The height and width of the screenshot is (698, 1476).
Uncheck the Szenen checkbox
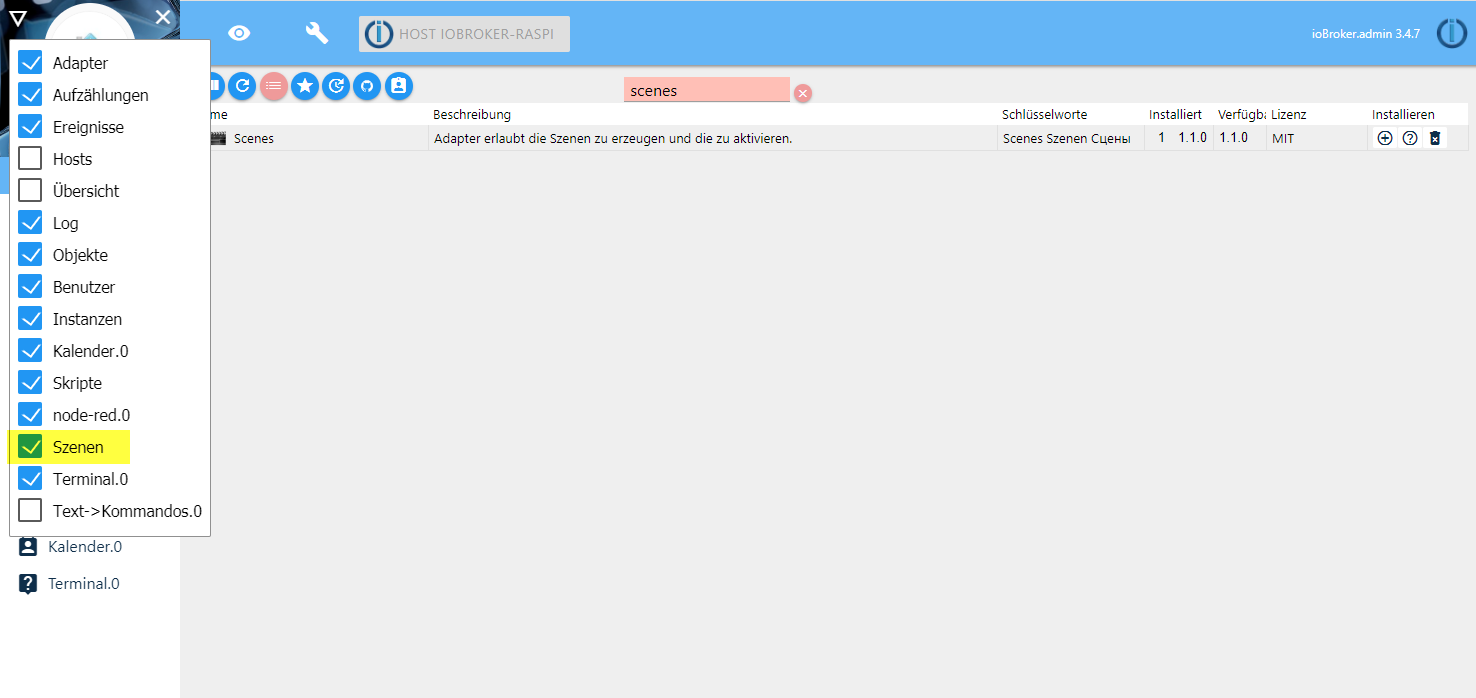30,447
